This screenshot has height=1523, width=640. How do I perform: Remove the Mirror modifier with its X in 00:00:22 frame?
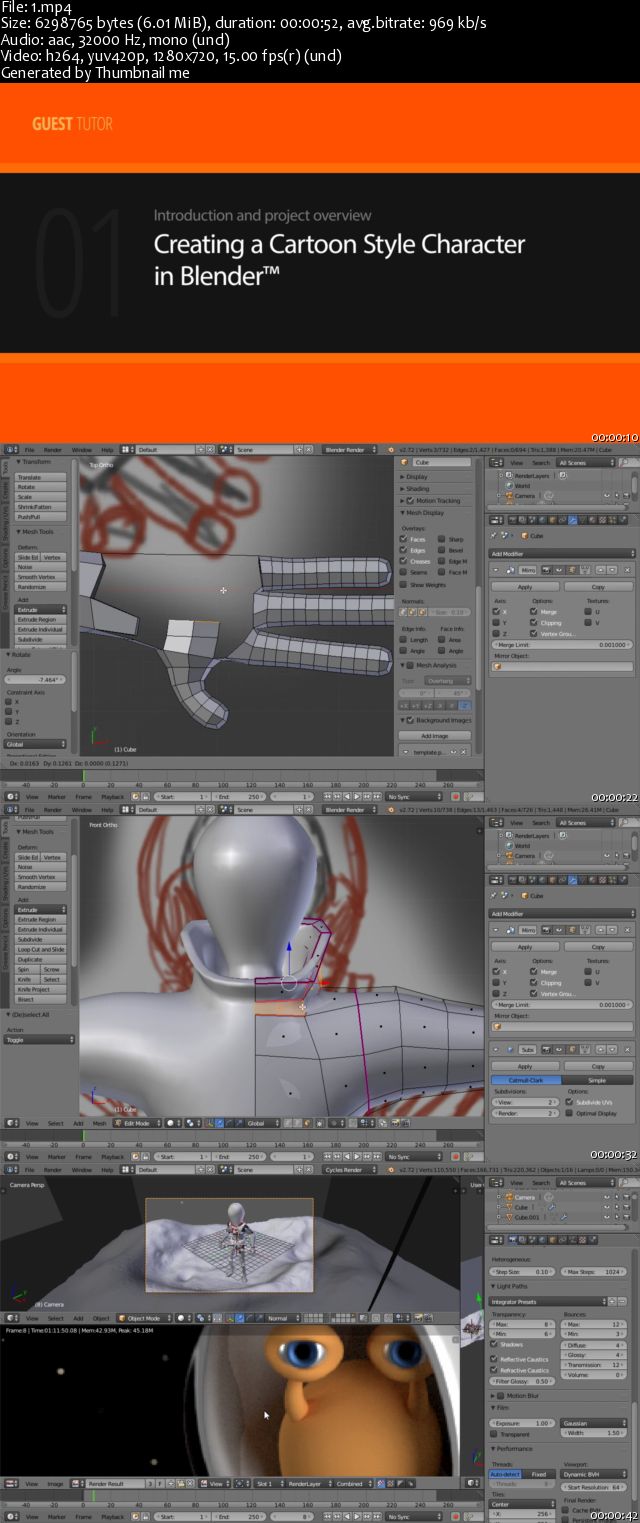627,569
